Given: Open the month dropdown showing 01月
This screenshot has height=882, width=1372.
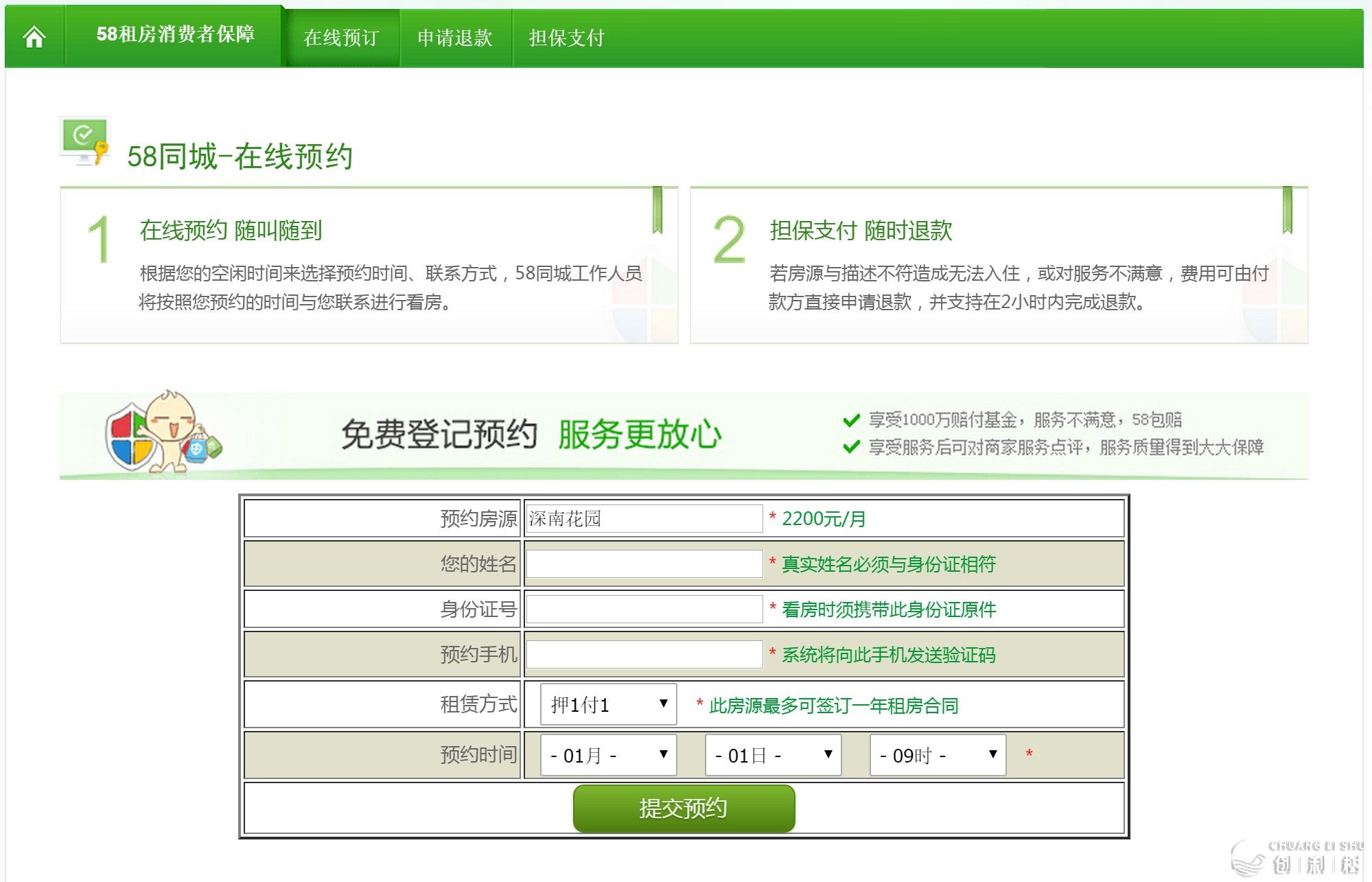Looking at the screenshot, I should [609, 755].
